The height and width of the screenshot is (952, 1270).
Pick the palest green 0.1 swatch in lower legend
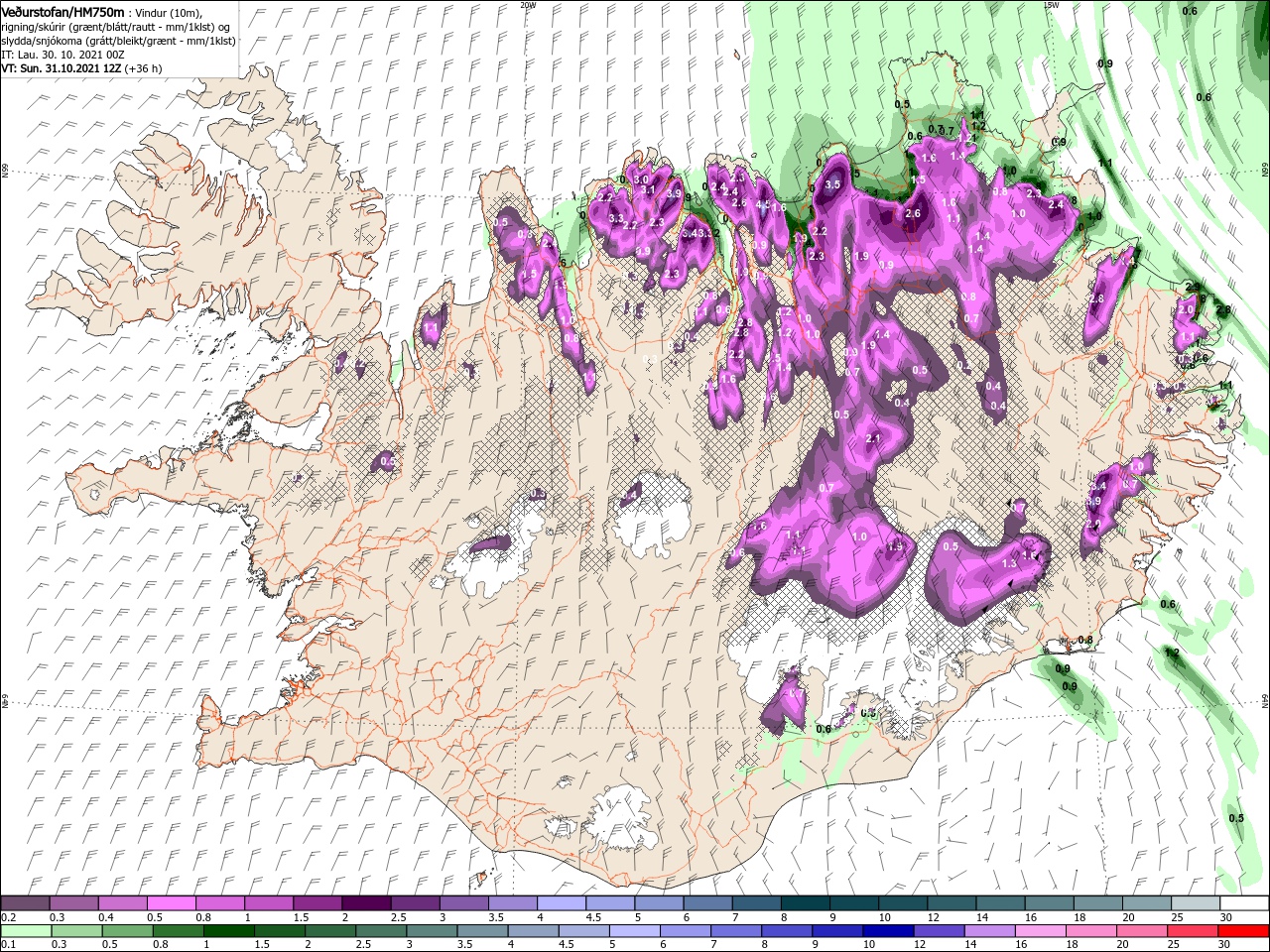[25, 931]
